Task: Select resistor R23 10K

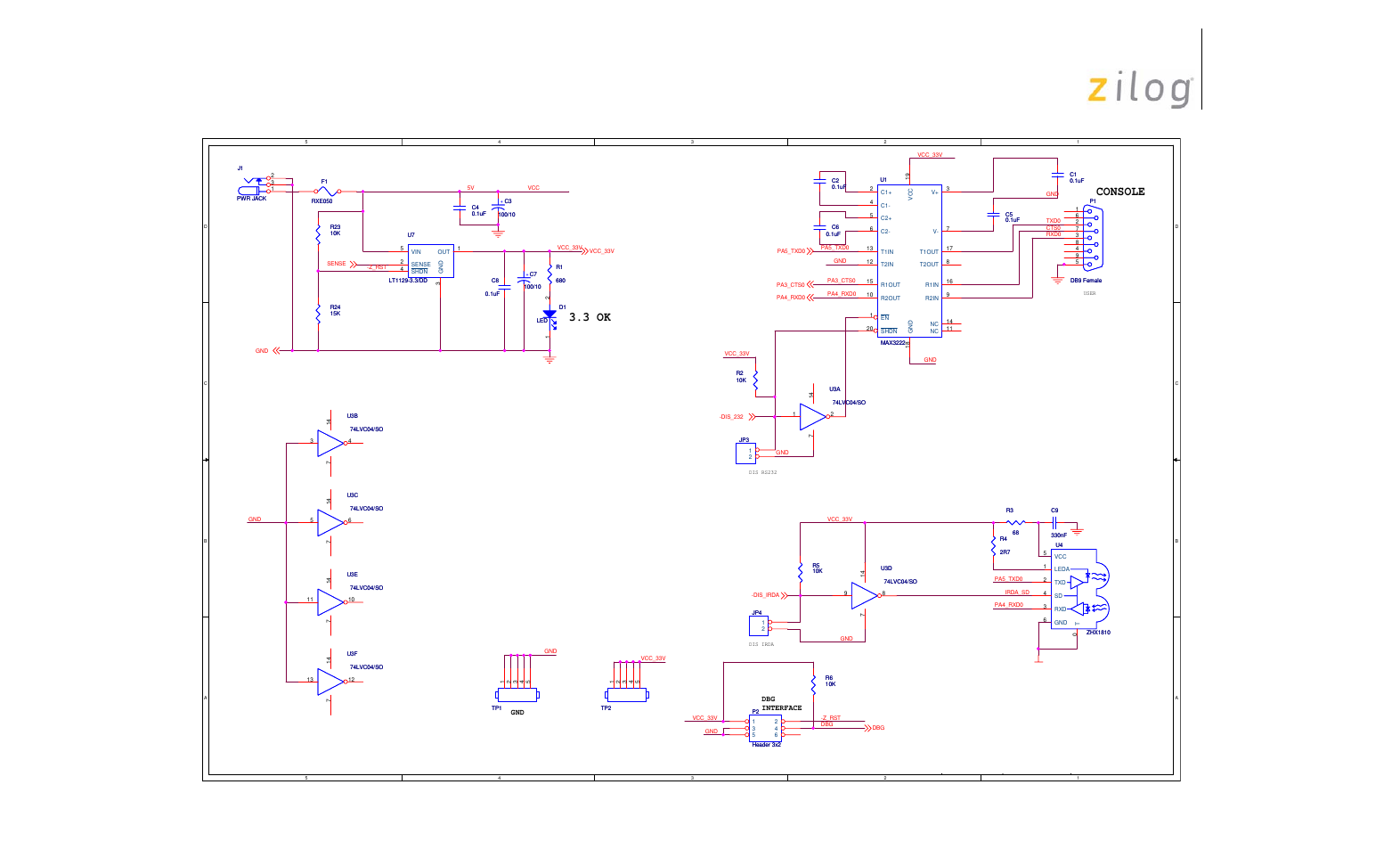Action: coord(318,233)
